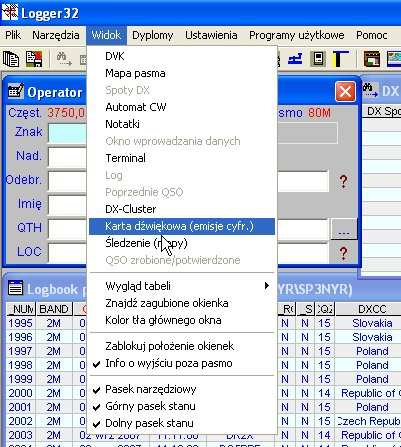This screenshot has height=447, width=401.
Task: Choose Znajdź zagubione okienka
Action: tap(182, 303)
